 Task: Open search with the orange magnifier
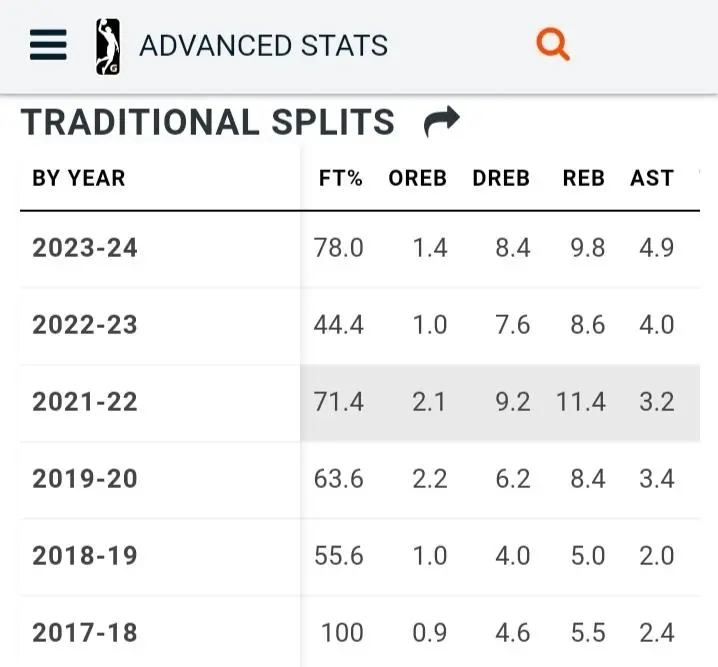click(552, 44)
